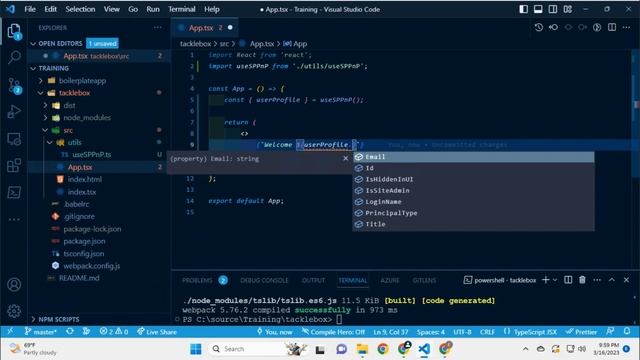
Task: Open terminal panel more actions ellipsis
Action: click(597, 280)
